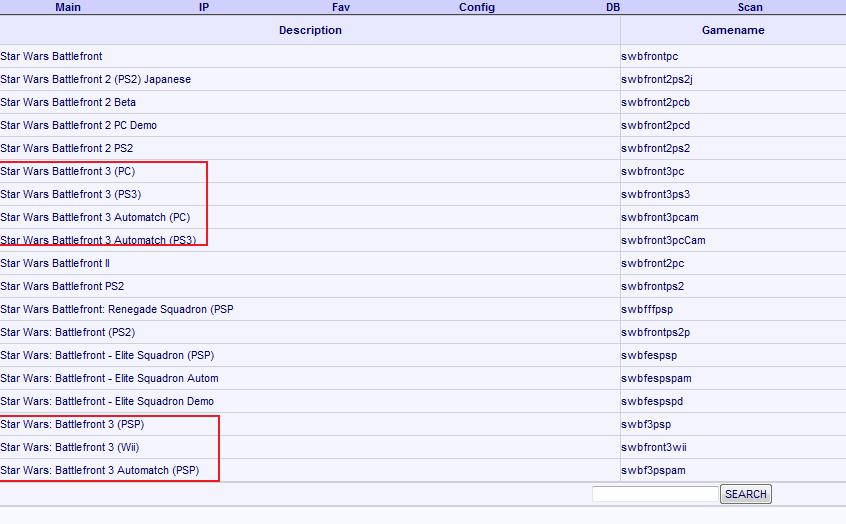Click gamename 'swbfespspam'
The height and width of the screenshot is (524, 846).
click(657, 378)
